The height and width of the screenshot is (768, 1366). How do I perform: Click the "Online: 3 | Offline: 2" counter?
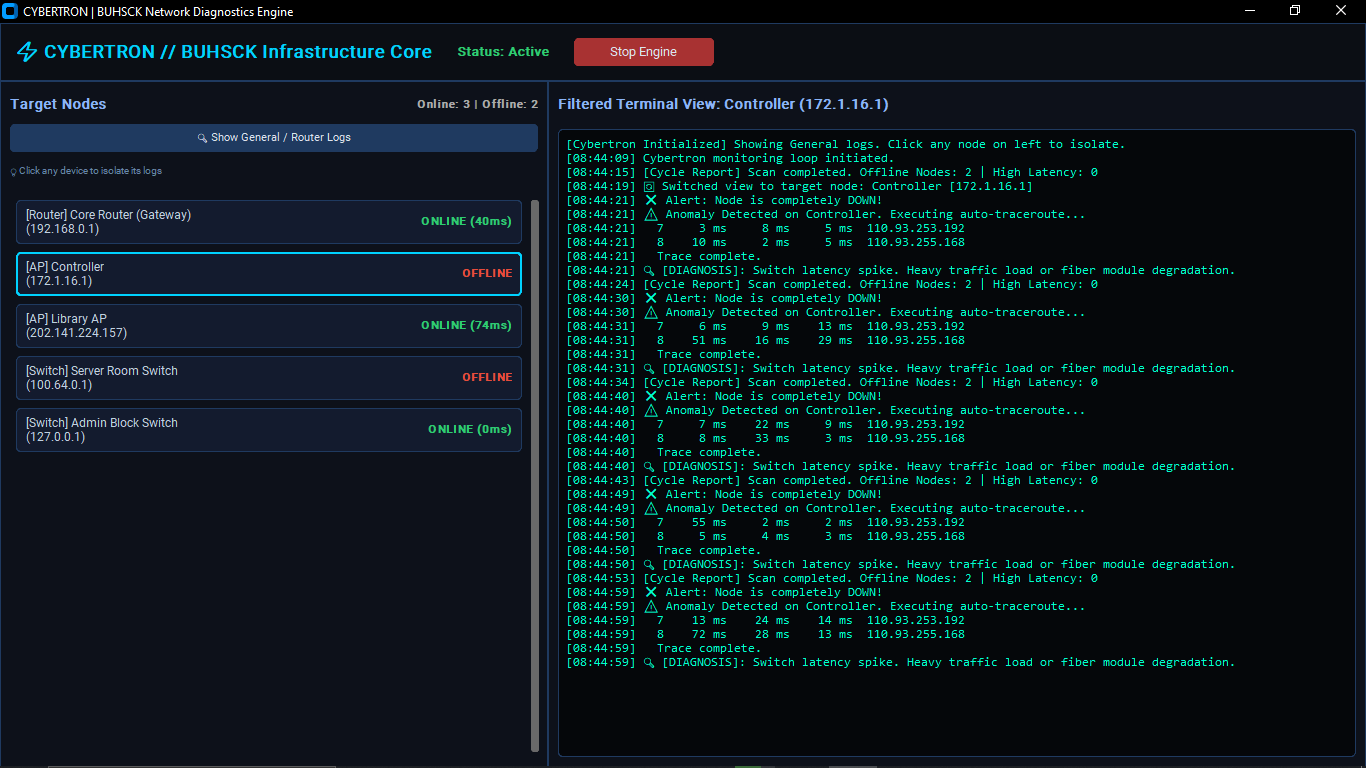click(477, 104)
